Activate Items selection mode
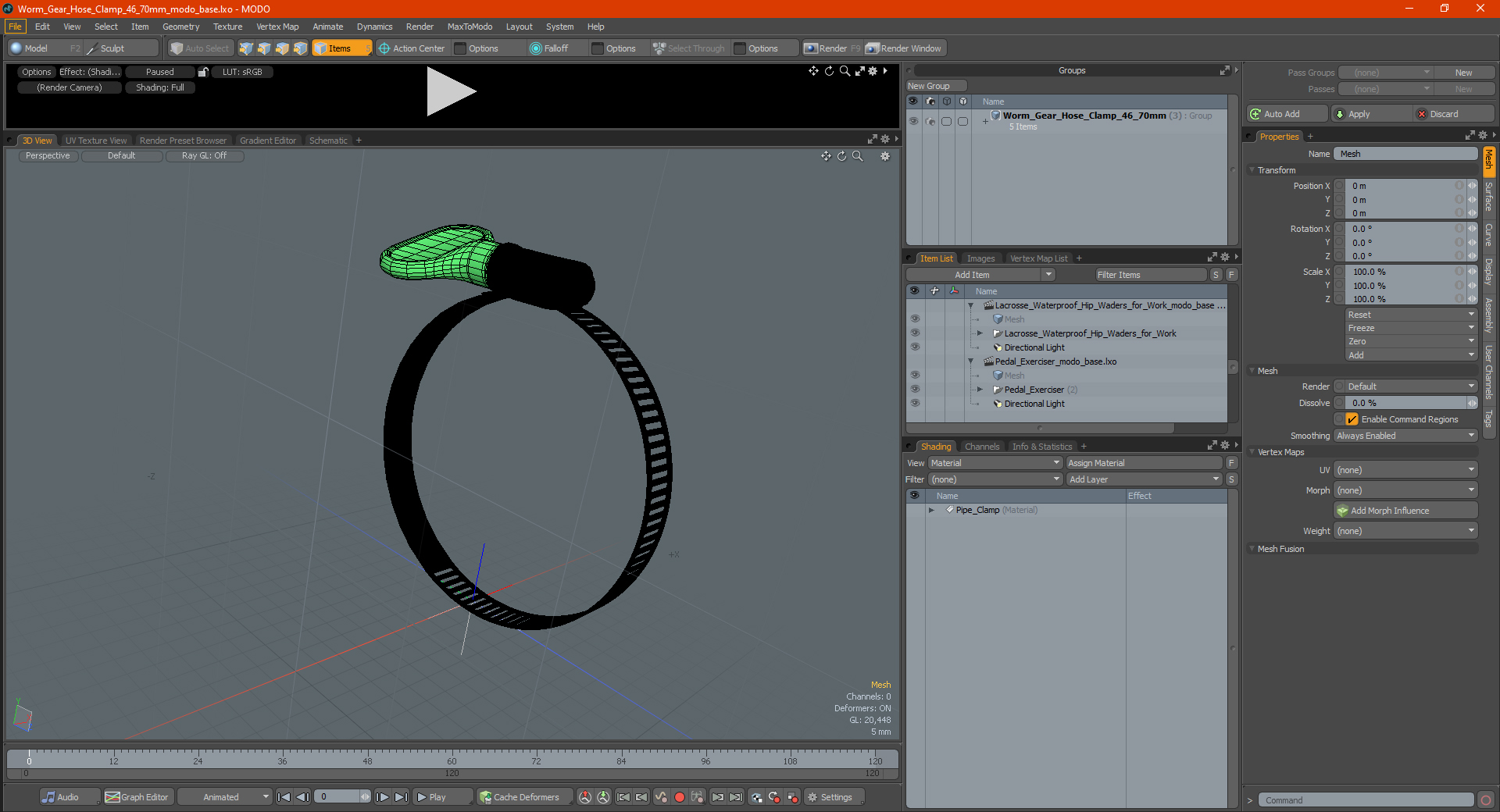 pyautogui.click(x=341, y=48)
